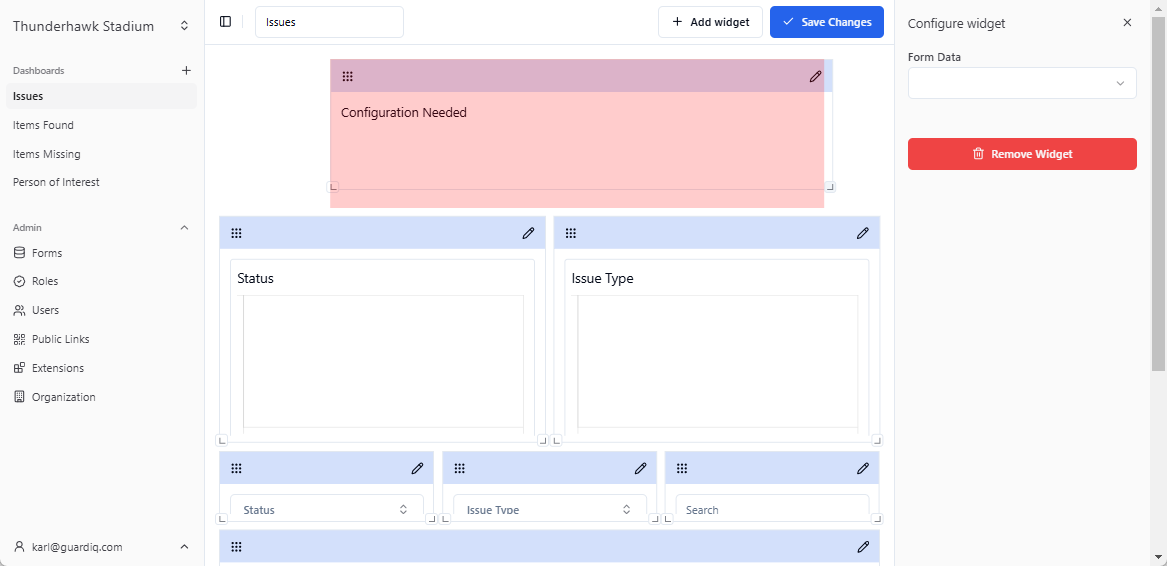Go to Person of Interest dashboard
This screenshot has width=1167, height=566.
click(56, 182)
